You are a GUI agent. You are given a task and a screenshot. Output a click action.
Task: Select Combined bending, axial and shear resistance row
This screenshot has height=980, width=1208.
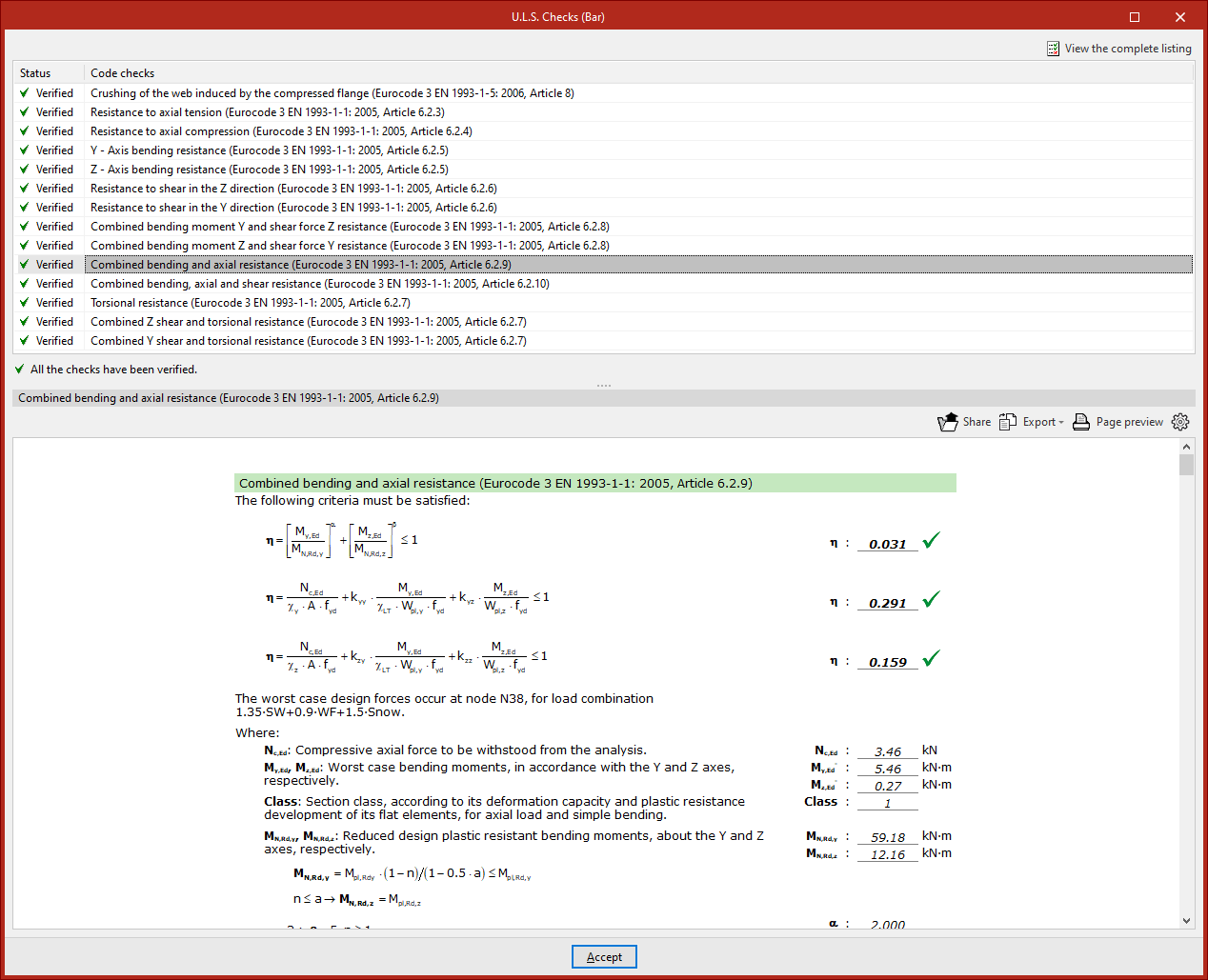click(x=605, y=284)
